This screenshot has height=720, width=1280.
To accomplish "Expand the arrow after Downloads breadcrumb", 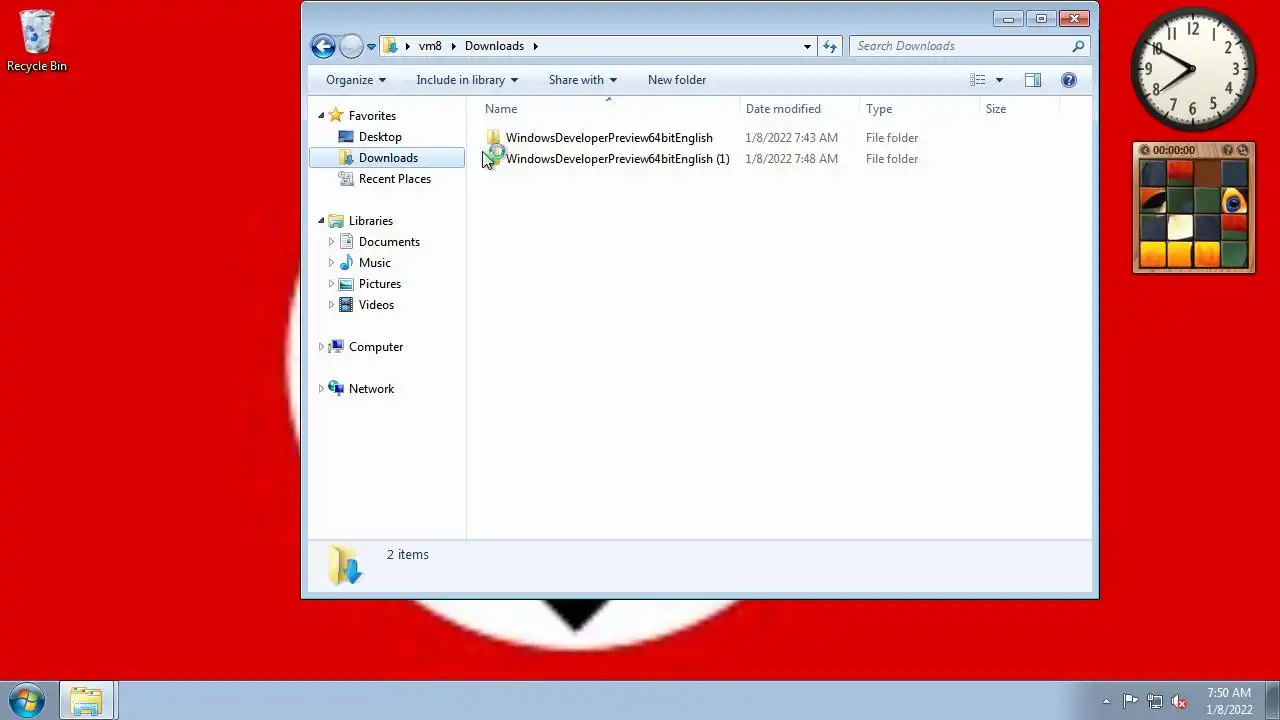I will [536, 46].
